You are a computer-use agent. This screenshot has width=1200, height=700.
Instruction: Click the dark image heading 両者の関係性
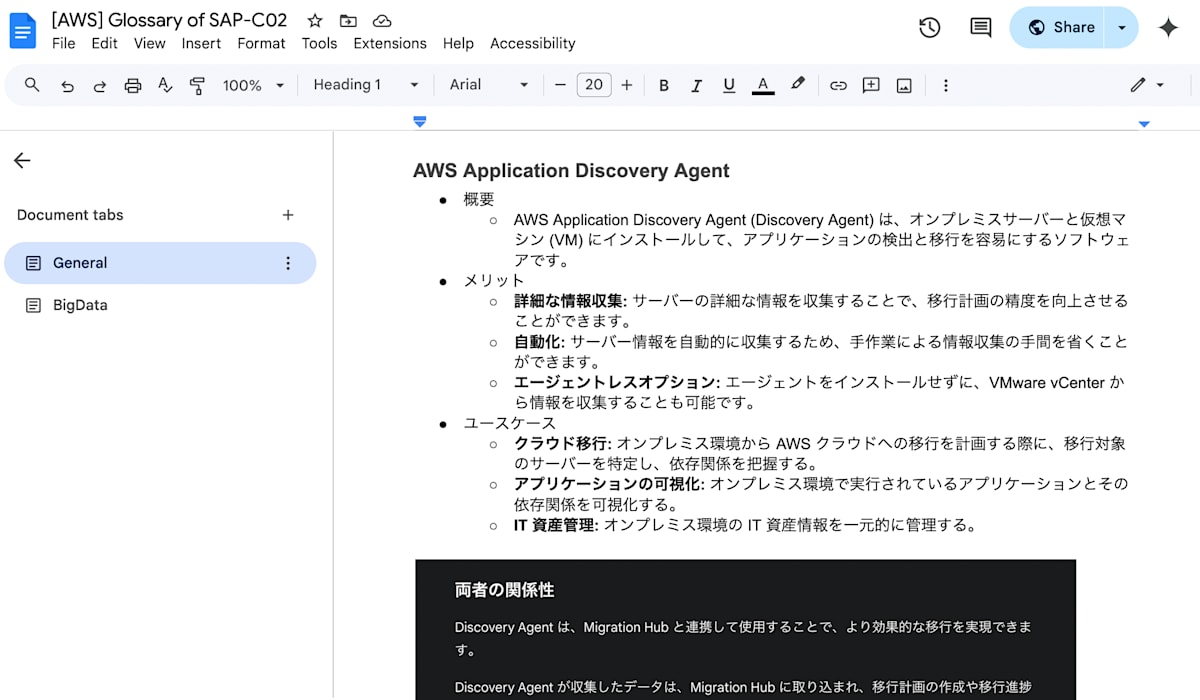[504, 590]
